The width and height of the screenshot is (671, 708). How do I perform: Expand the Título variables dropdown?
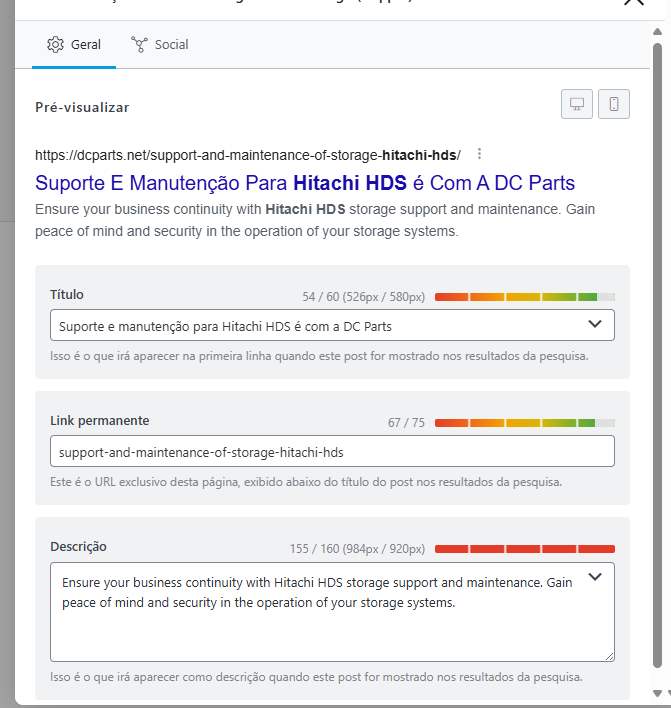[595, 324]
